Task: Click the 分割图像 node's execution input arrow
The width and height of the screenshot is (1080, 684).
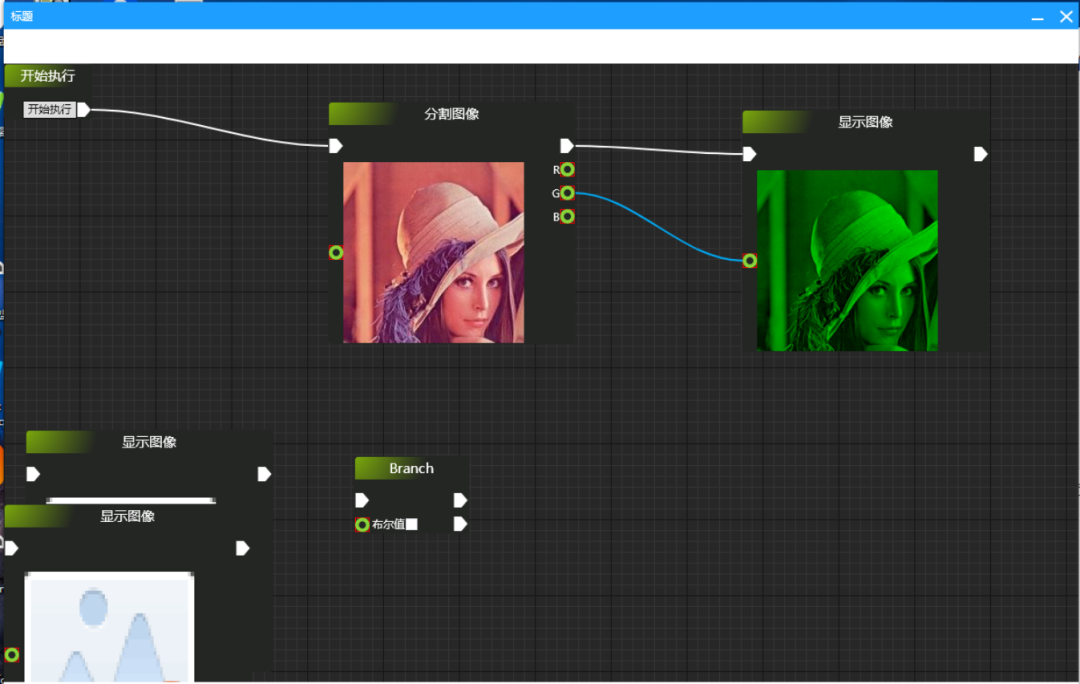Action: 336,146
